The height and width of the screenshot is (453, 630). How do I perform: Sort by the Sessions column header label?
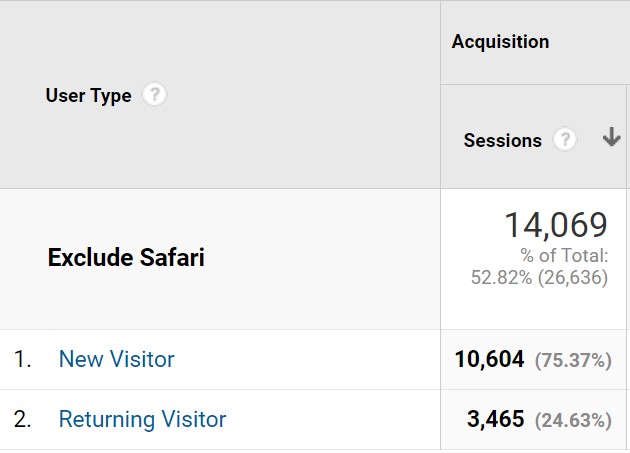tap(502, 141)
